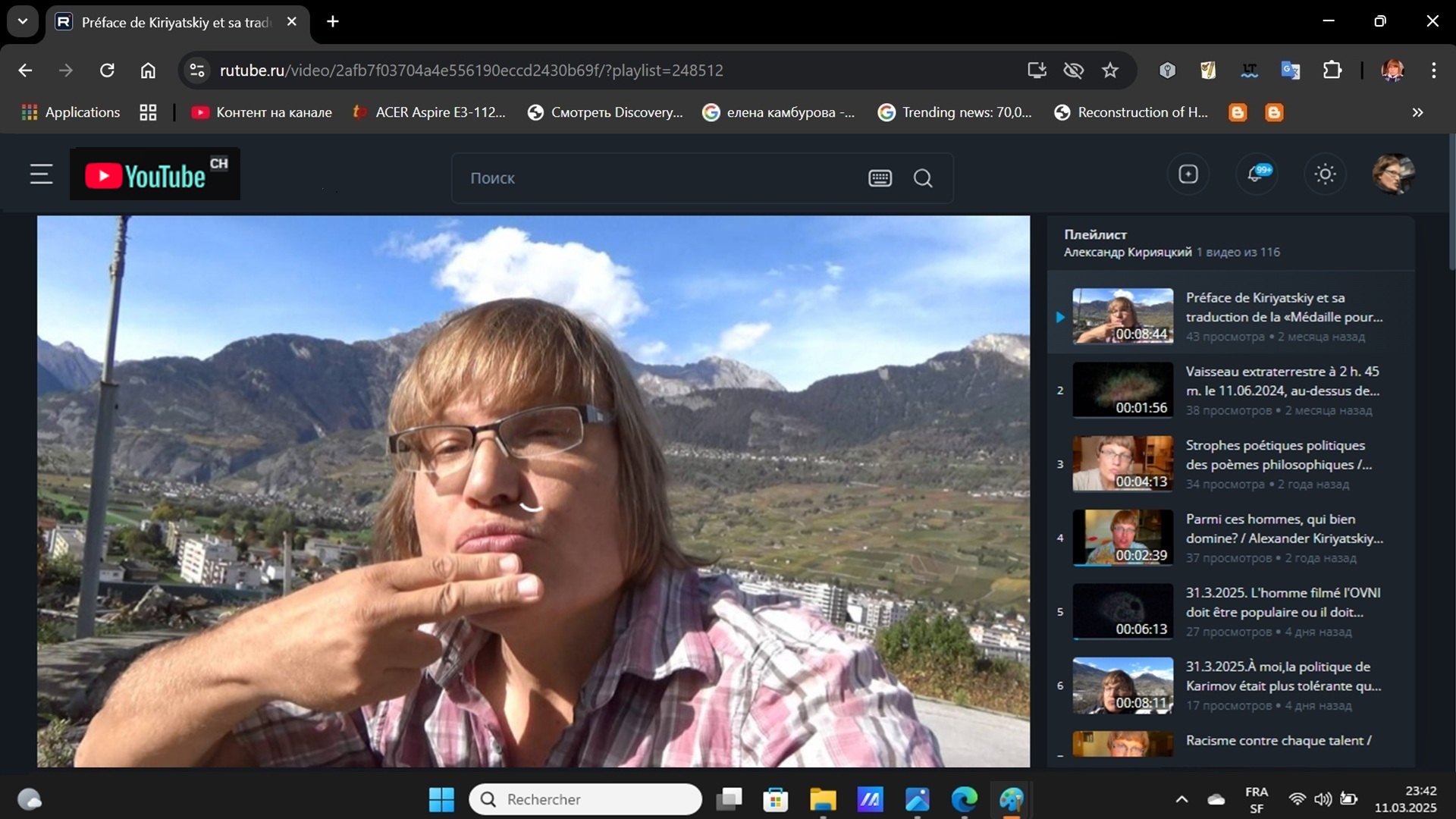1456x819 pixels.
Task: Open a new browser tab
Action: [x=333, y=21]
